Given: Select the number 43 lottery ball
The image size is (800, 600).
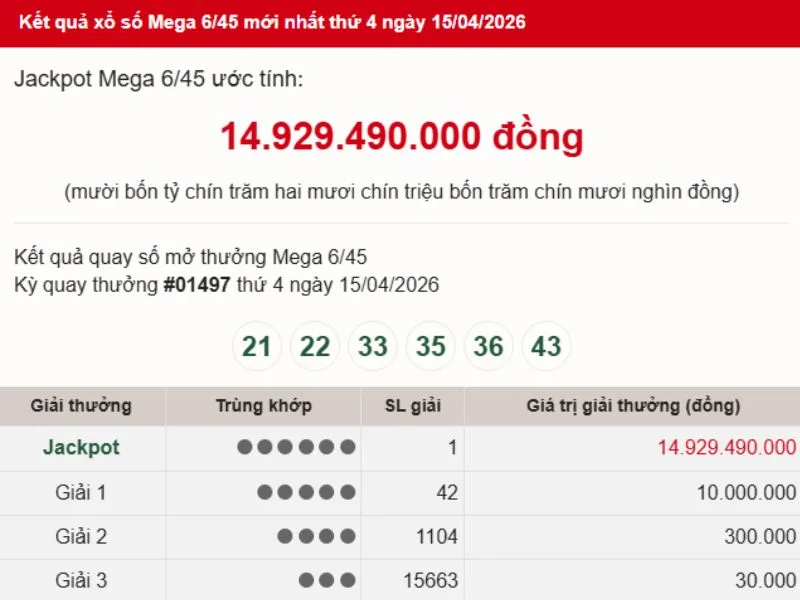Looking at the screenshot, I should [547, 347].
